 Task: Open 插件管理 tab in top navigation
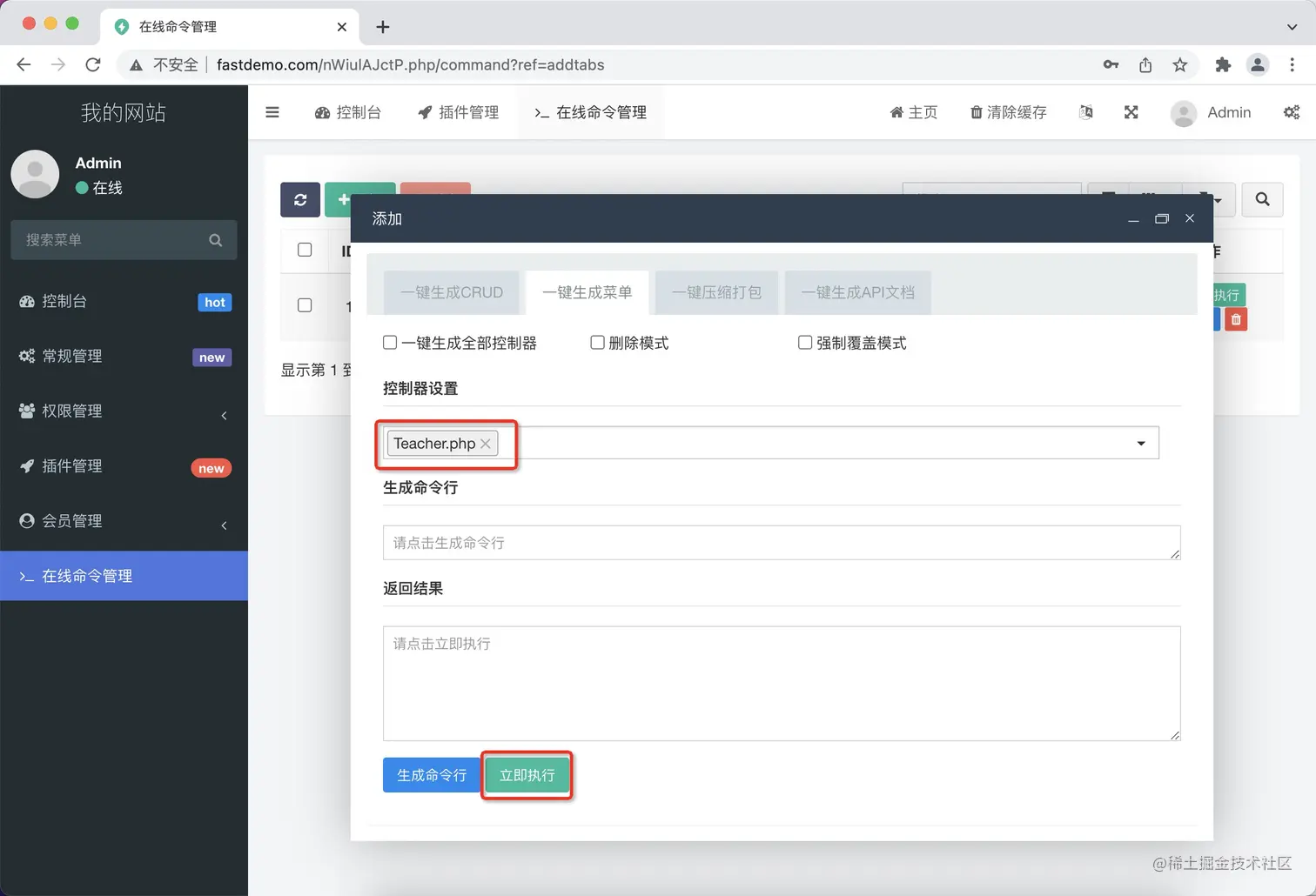[x=459, y=112]
